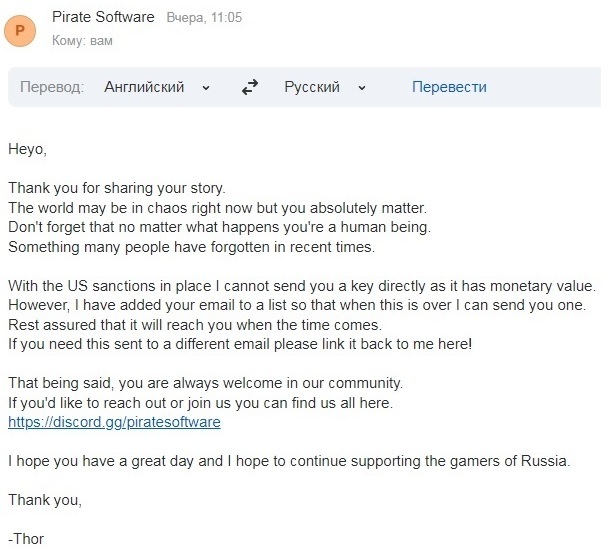Click the Heyo greeting line
Viewport: 609px width, 555px height.
pos(27,149)
